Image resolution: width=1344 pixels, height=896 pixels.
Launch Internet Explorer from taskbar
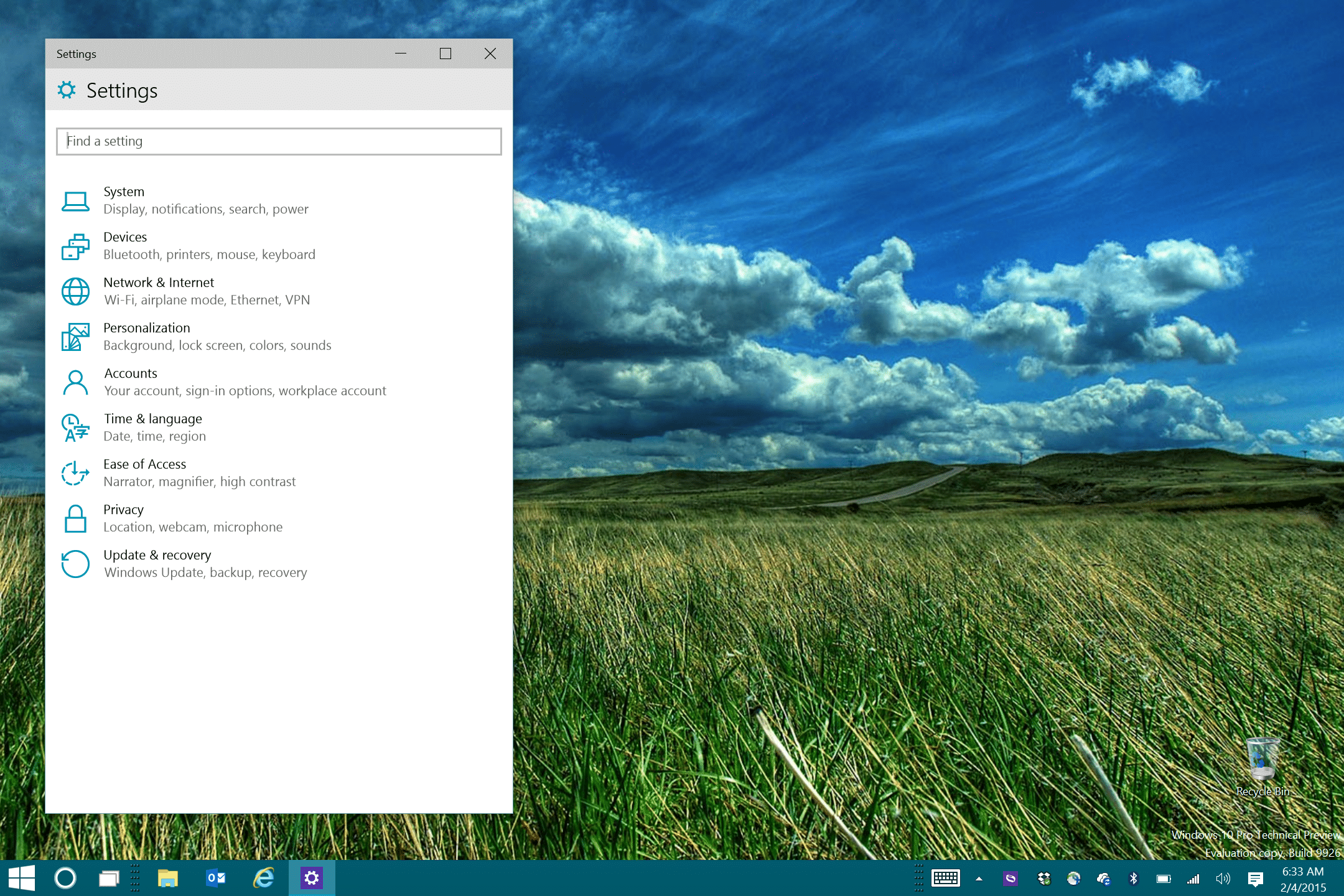point(264,878)
